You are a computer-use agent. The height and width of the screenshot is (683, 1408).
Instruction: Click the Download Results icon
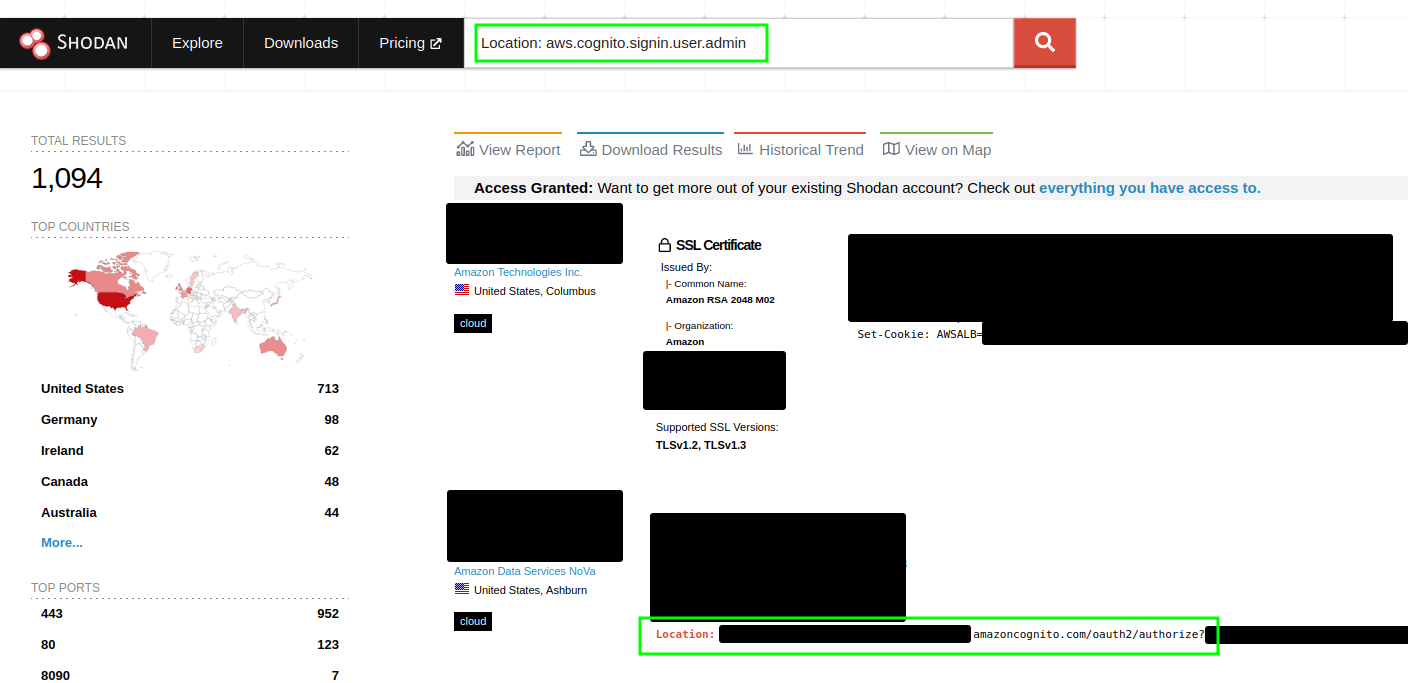pyautogui.click(x=589, y=147)
